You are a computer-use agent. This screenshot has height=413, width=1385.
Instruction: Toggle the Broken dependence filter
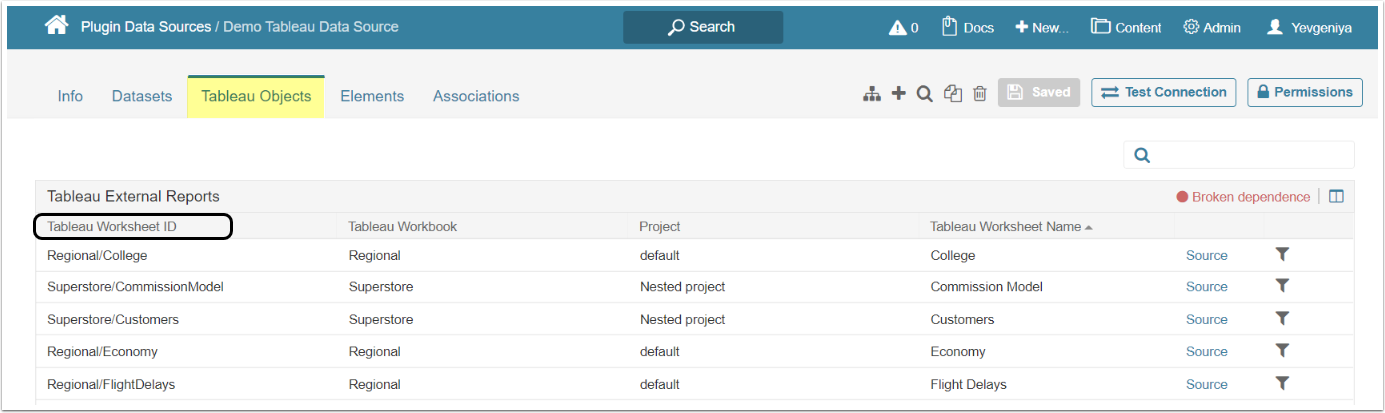[x=1243, y=197]
